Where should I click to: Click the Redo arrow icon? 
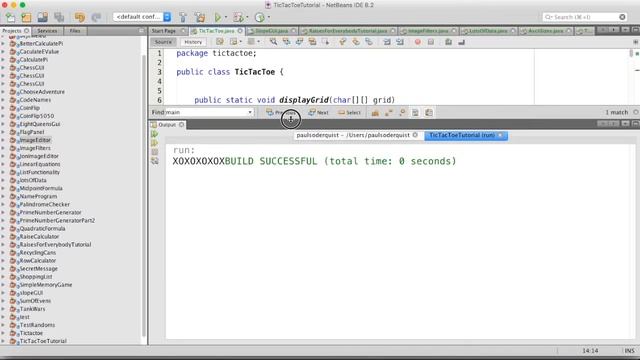96,17
